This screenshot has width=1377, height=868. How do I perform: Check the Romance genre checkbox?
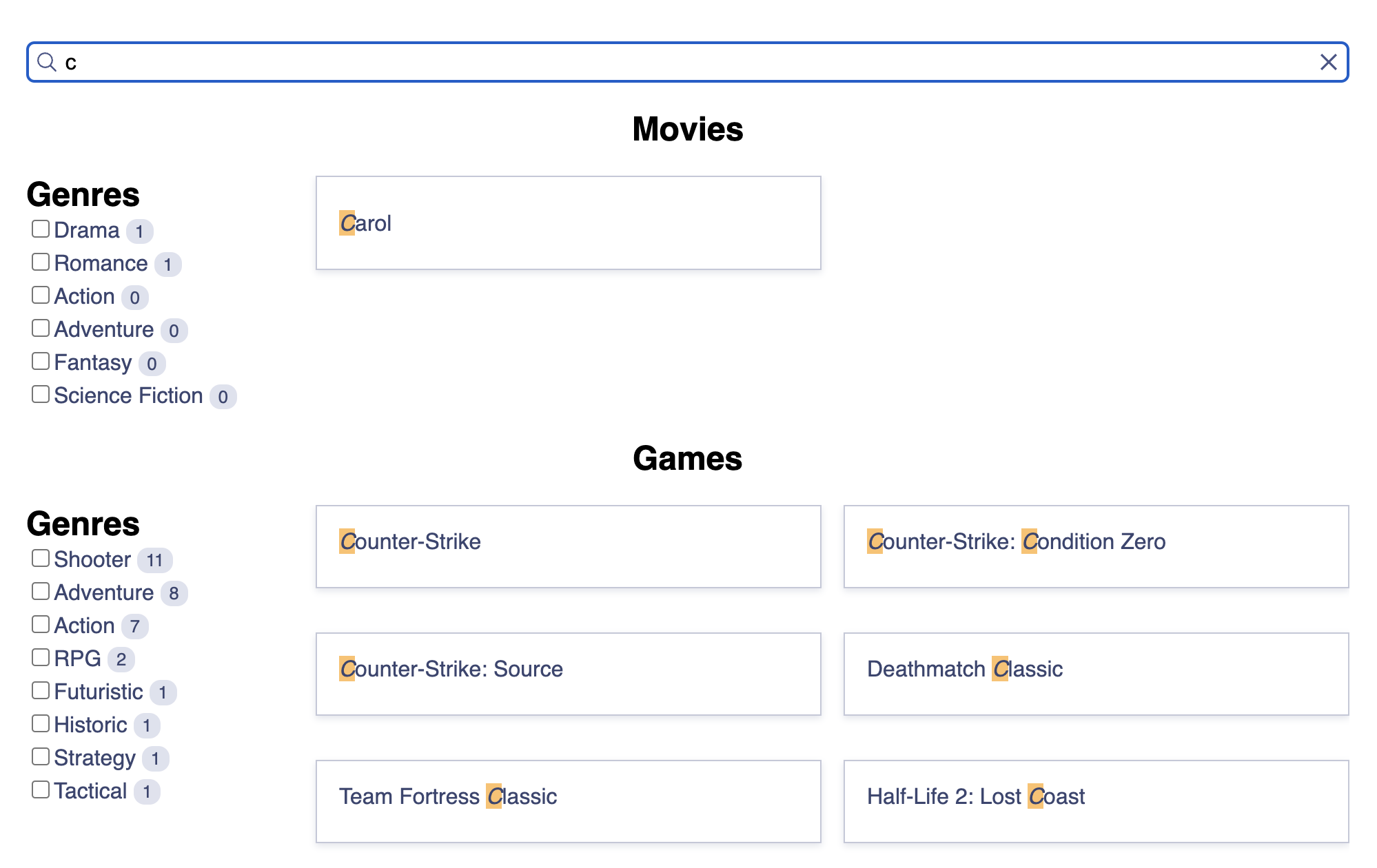click(41, 262)
